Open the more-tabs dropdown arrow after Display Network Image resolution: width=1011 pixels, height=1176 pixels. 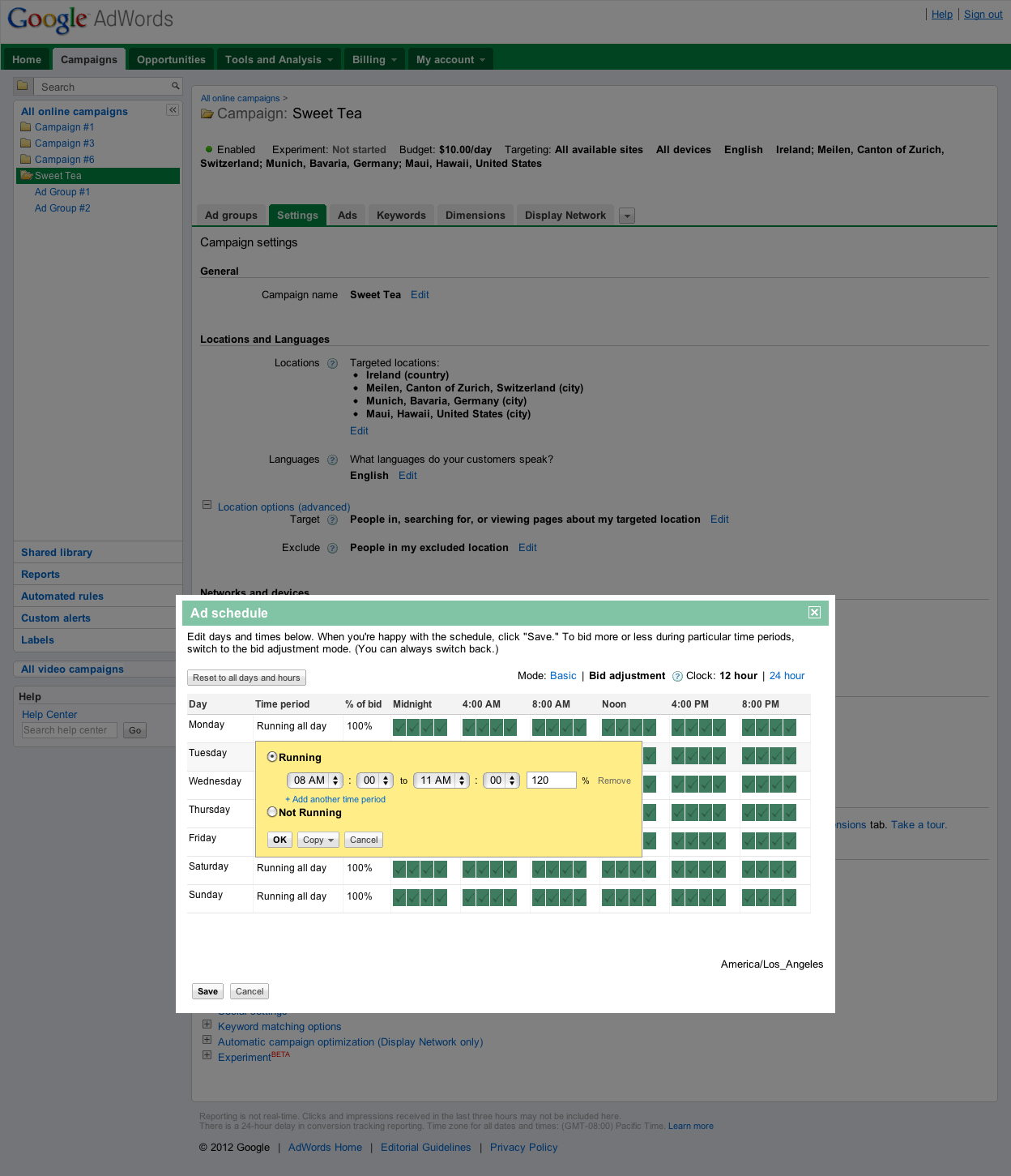coord(627,216)
